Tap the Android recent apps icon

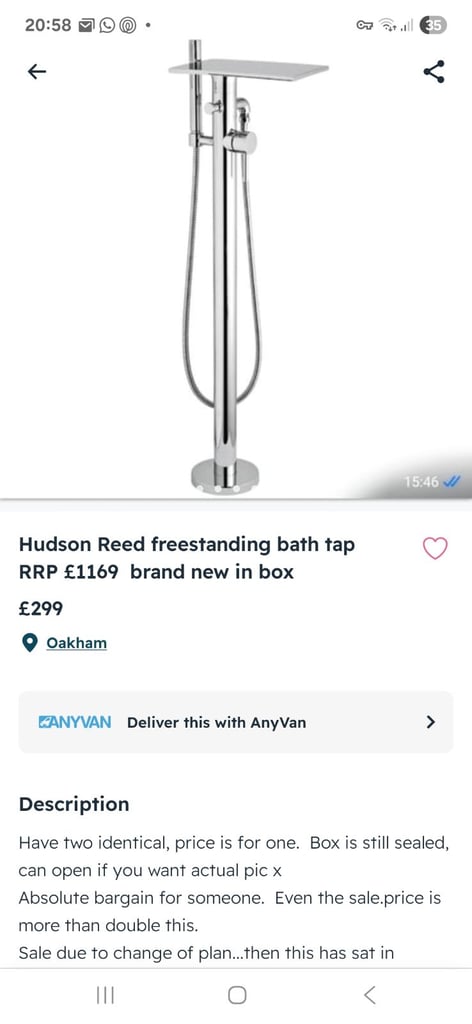click(105, 995)
